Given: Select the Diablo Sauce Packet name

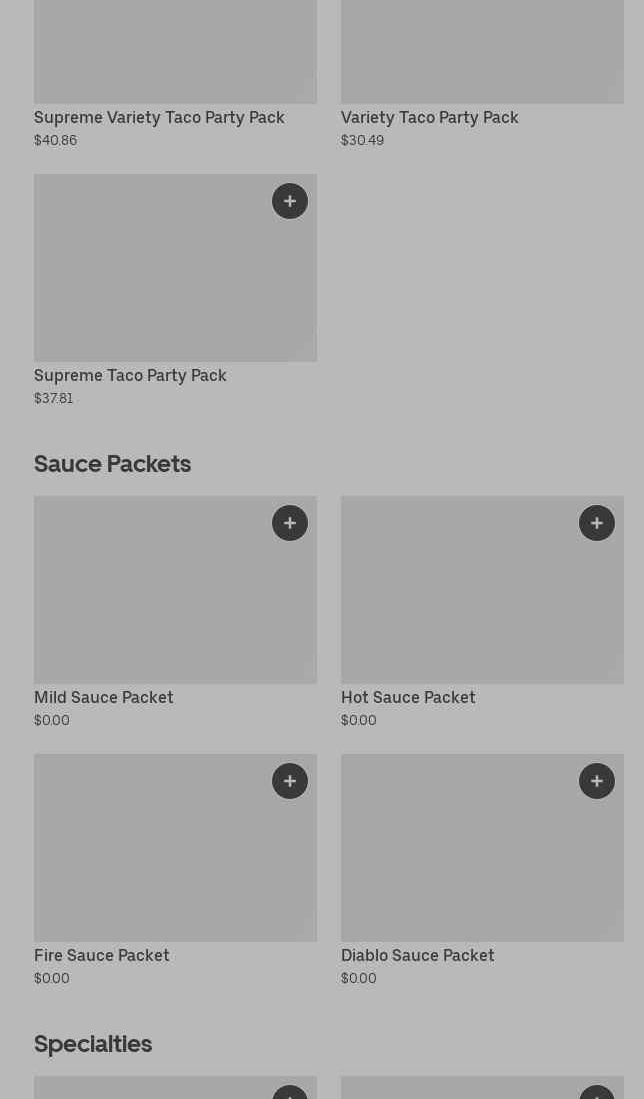Looking at the screenshot, I should [x=417, y=956].
